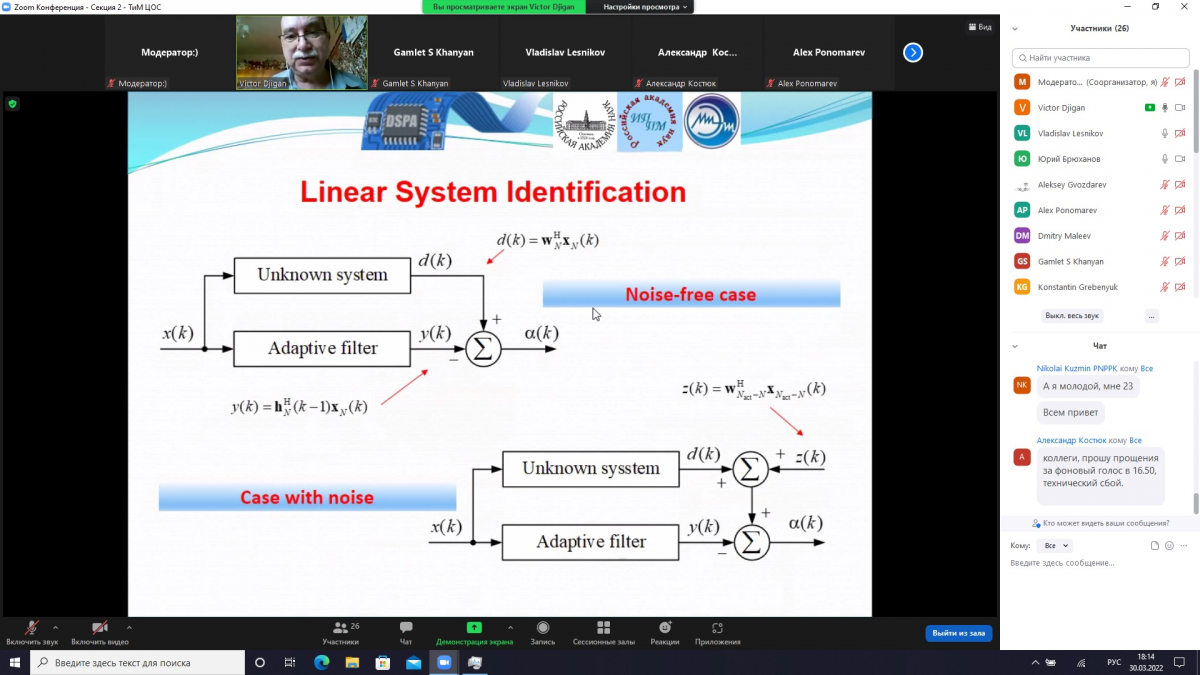
Task: Toggle Konstantin Grebenyuk's muted mic icon
Action: 1165,287
